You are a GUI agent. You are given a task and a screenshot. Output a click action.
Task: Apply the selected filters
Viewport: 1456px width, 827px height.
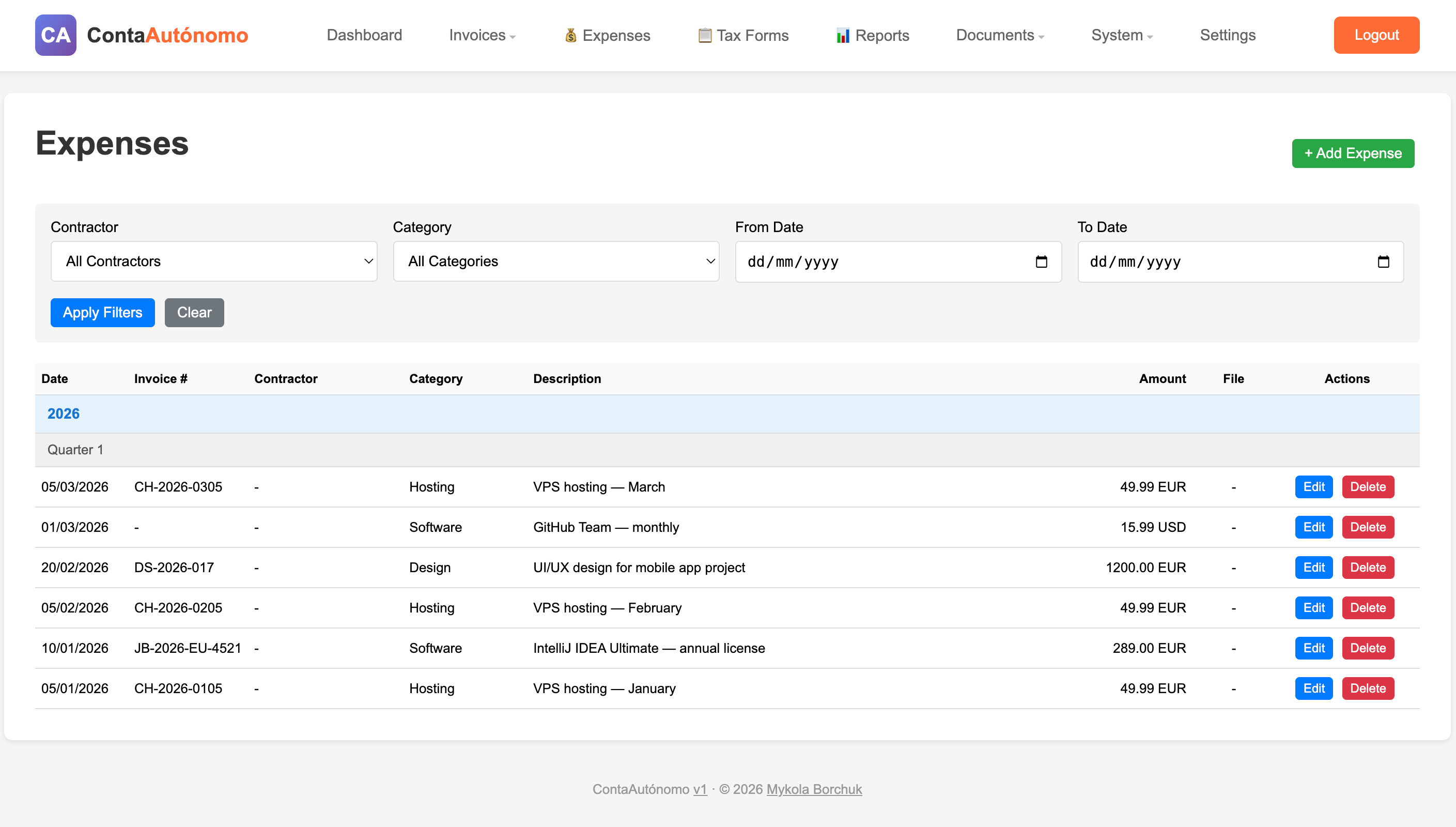click(103, 312)
